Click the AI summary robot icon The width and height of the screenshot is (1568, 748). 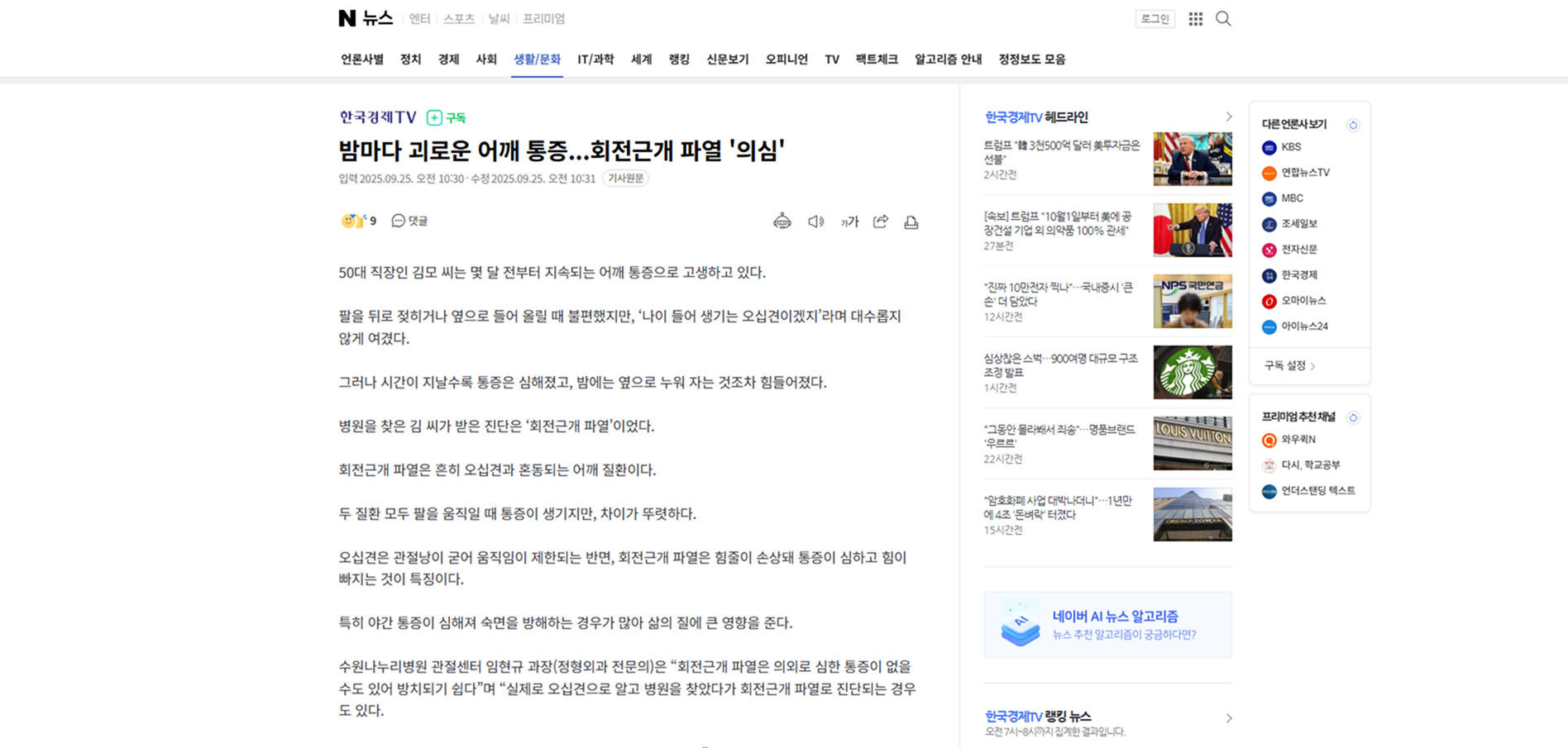[x=782, y=222]
